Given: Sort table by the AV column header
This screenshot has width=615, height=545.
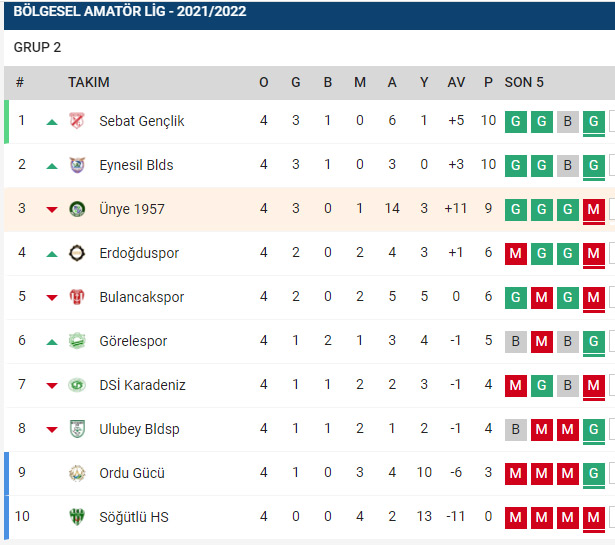Looking at the screenshot, I should point(456,82).
